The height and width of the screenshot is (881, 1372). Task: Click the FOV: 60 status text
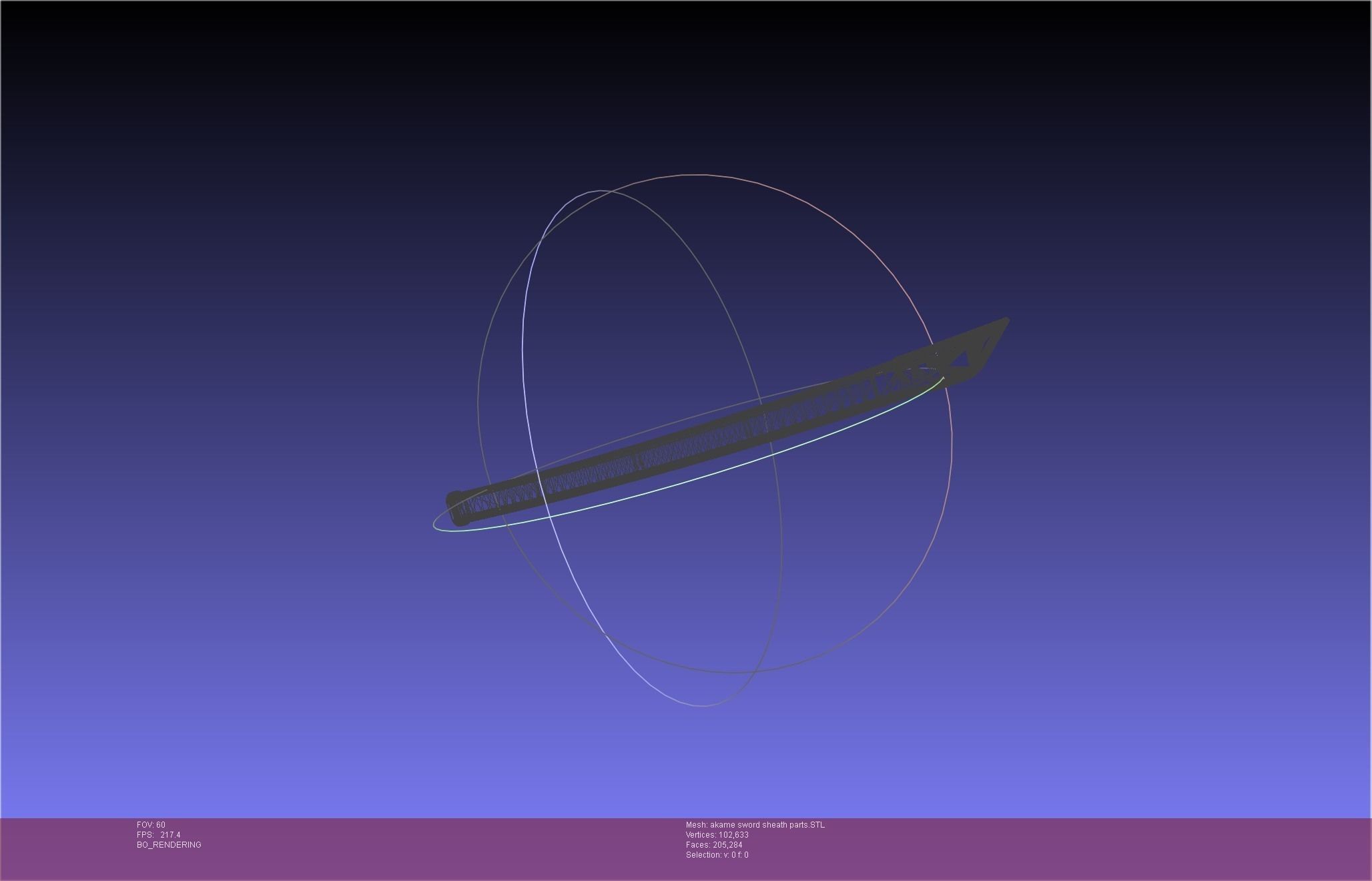tap(151, 825)
